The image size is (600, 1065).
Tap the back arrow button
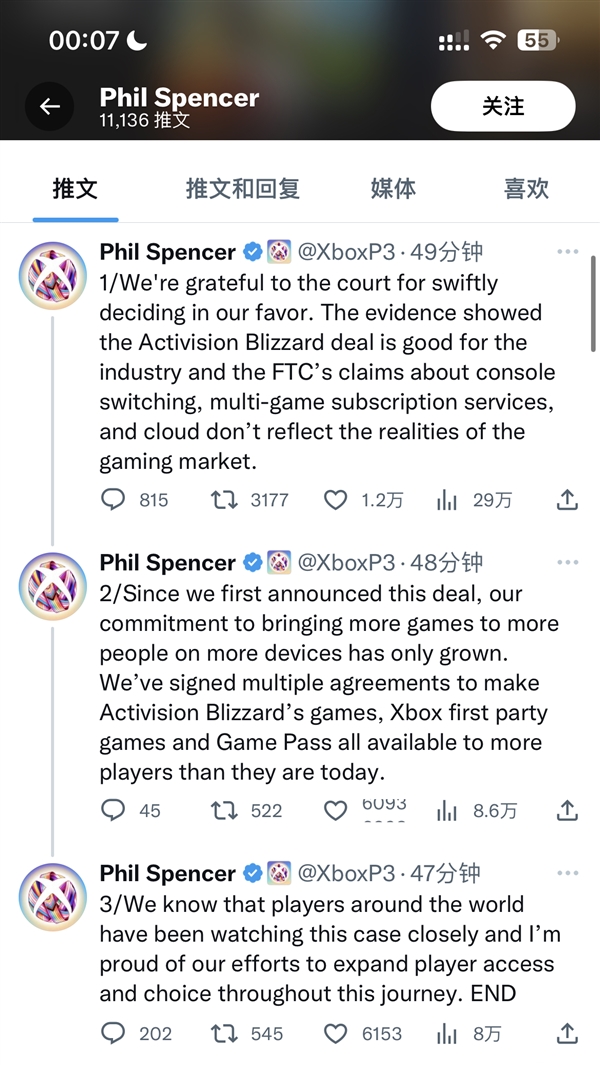(x=50, y=107)
